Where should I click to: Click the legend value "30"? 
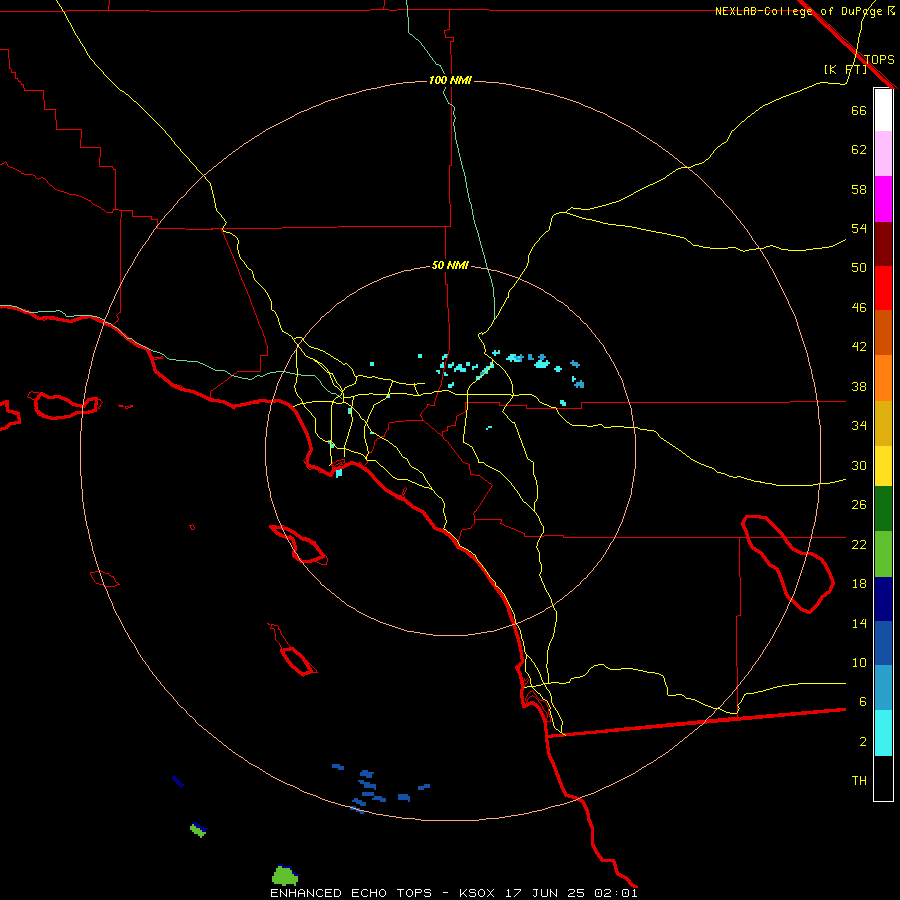click(x=859, y=465)
